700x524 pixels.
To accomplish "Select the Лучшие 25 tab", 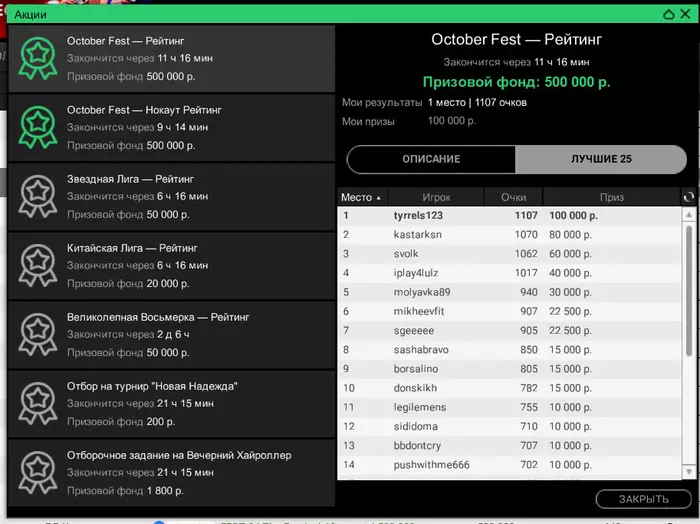I will (x=601, y=159).
